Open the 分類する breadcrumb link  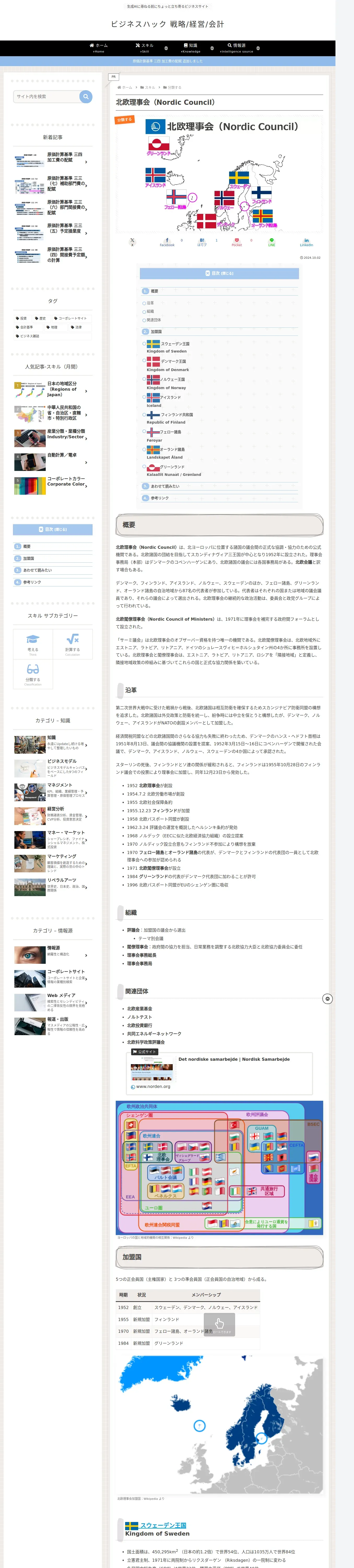175,88
